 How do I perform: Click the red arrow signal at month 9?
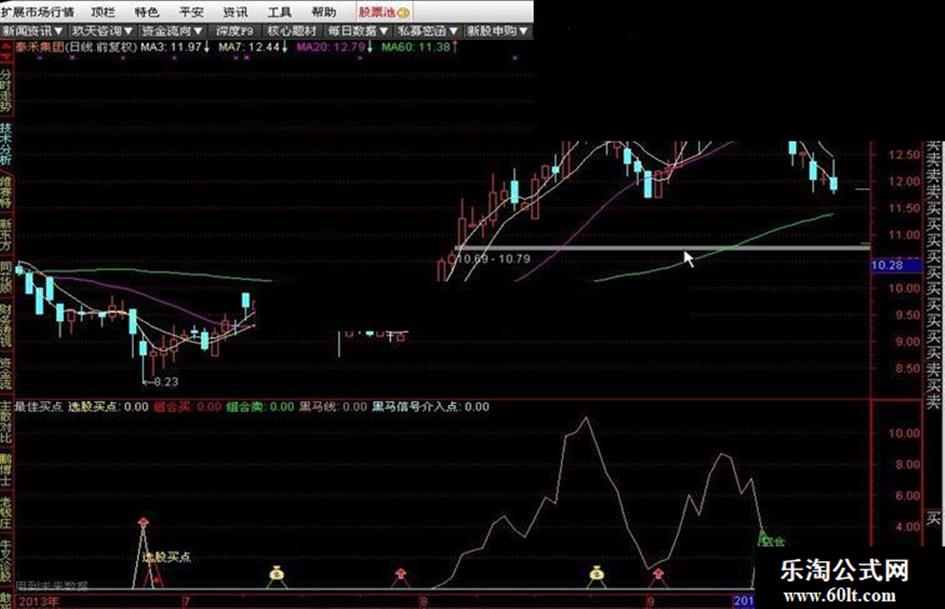tap(658, 573)
